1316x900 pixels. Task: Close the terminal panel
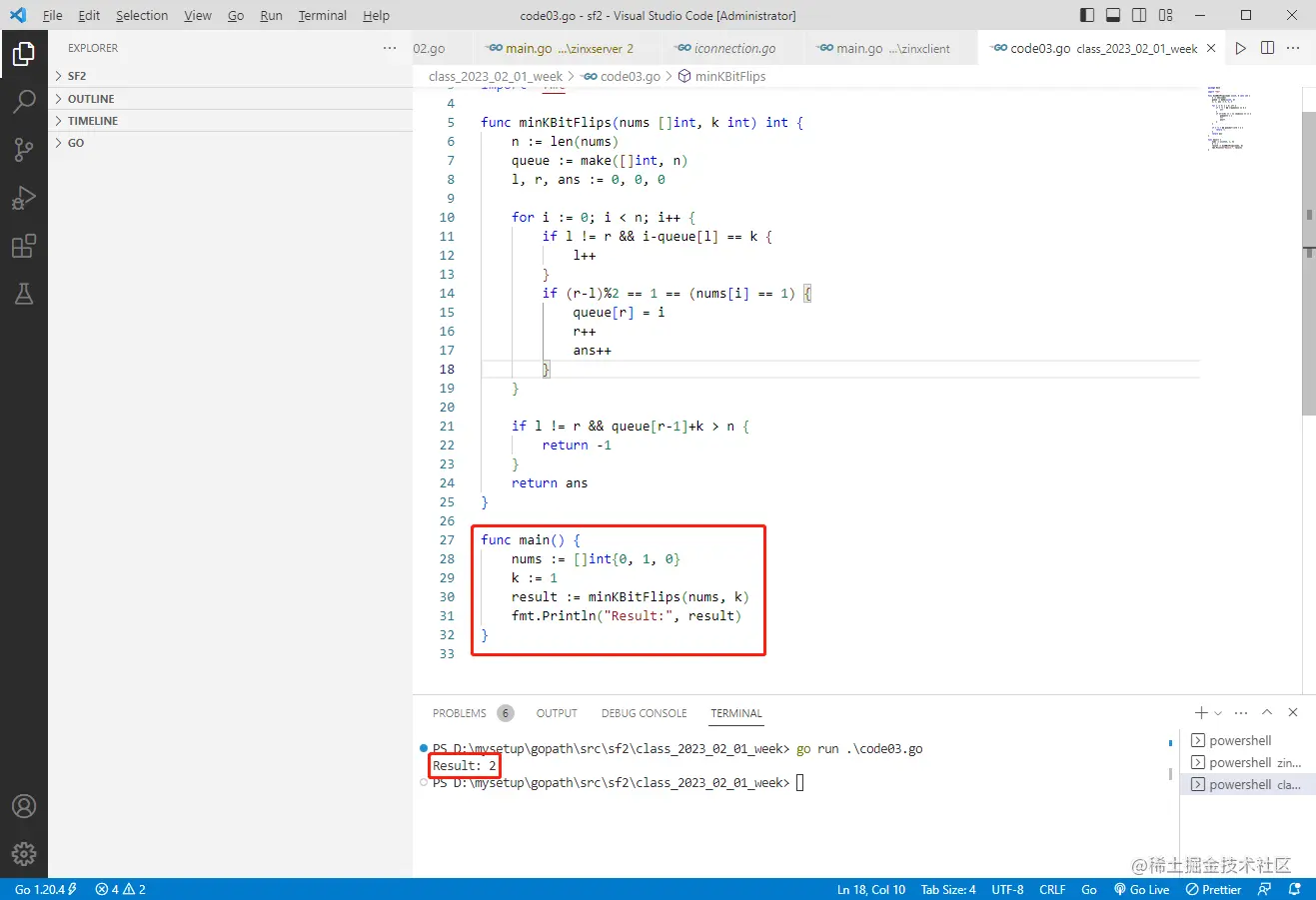click(x=1293, y=712)
